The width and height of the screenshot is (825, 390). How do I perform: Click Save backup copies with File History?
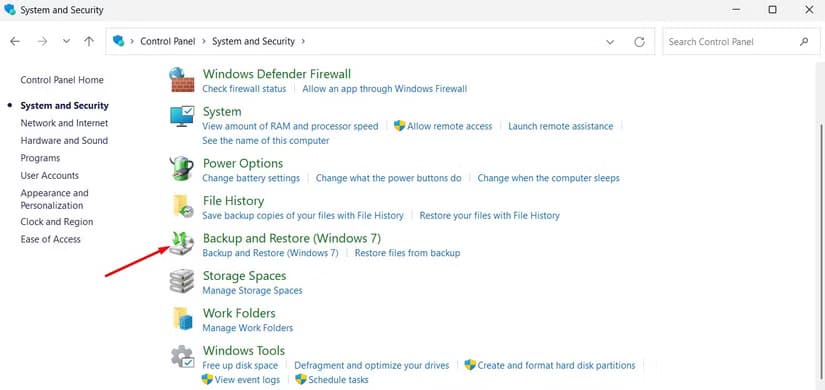303,215
